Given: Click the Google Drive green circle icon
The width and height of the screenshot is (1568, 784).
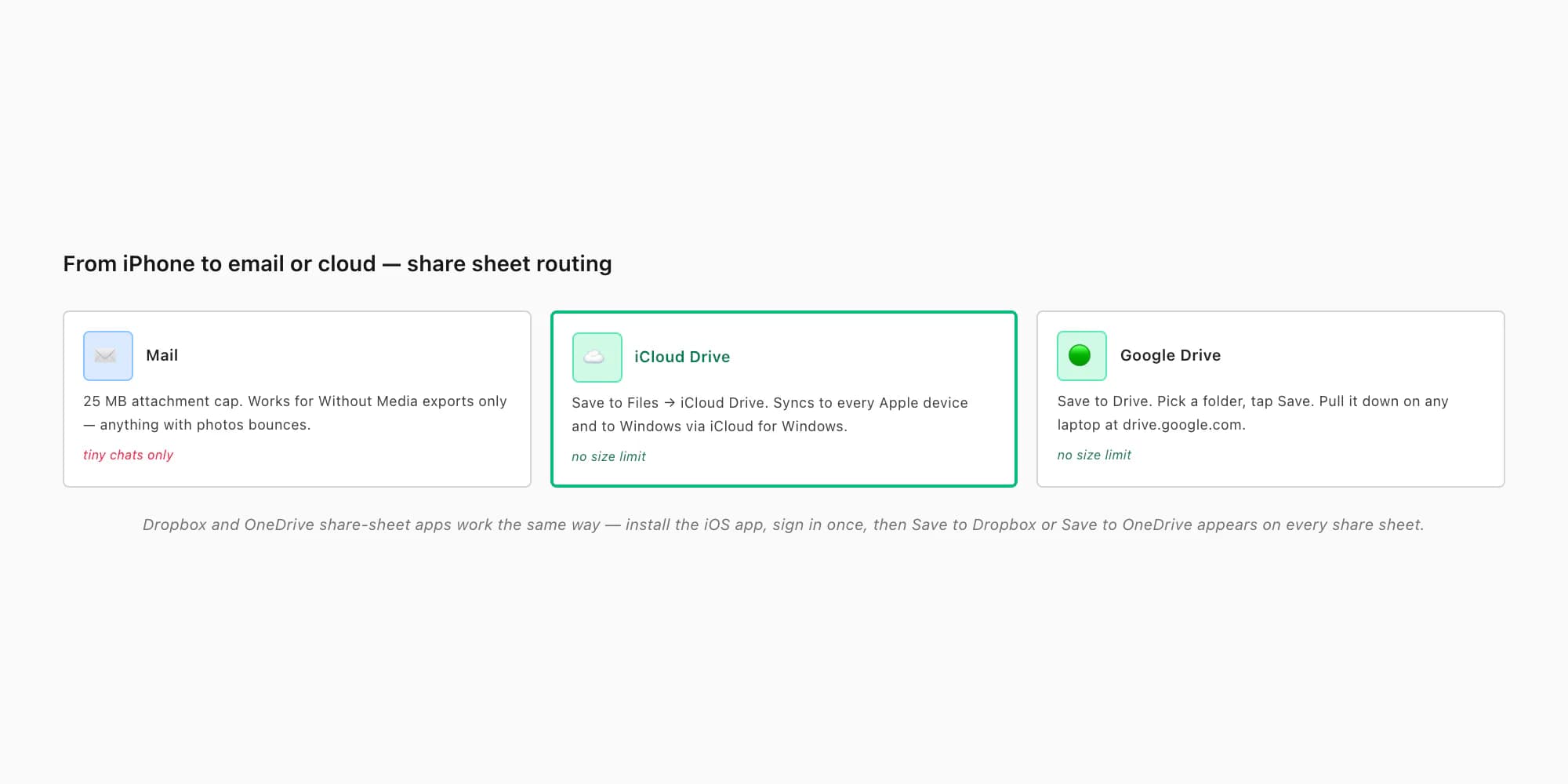Looking at the screenshot, I should 1081,356.
